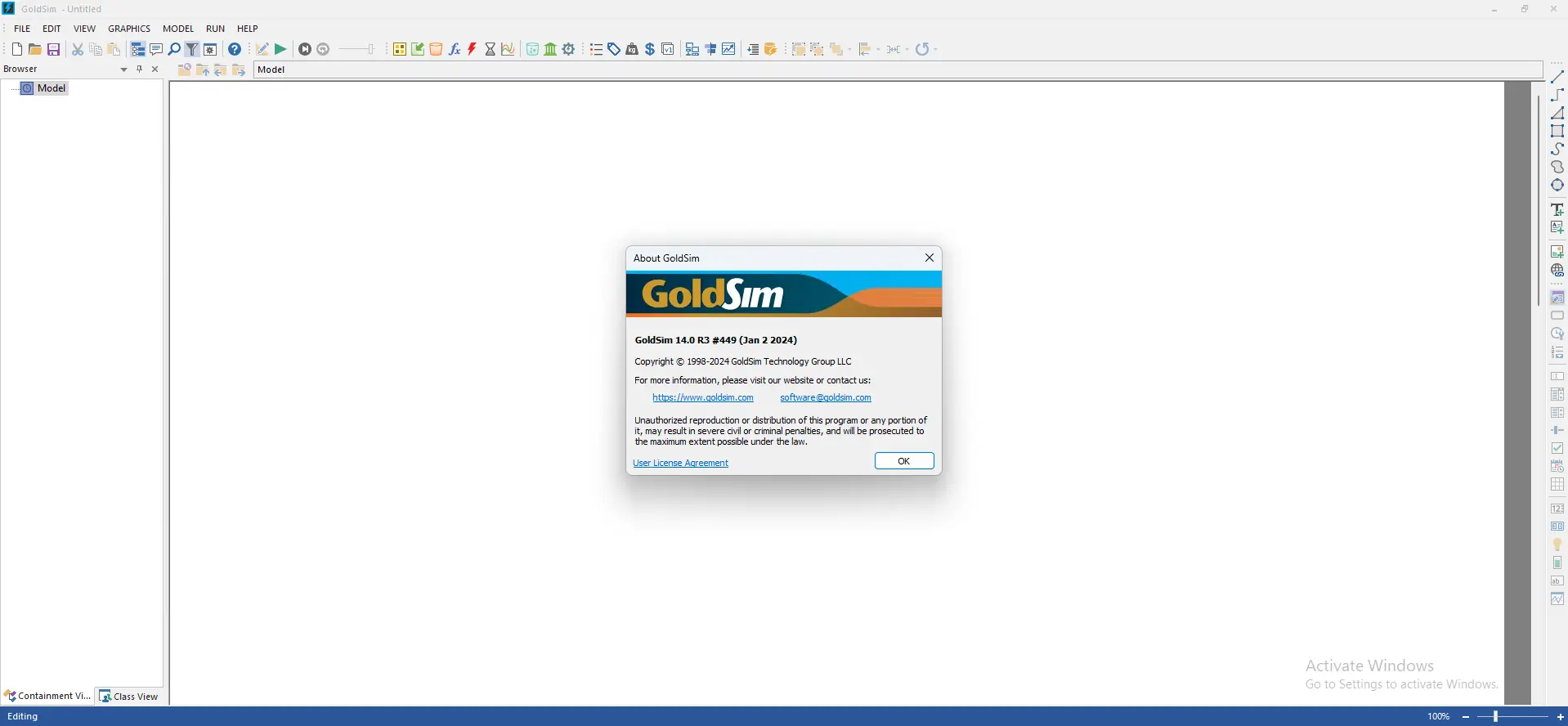The width and height of the screenshot is (1568, 726).
Task: Open the https://www.goldsim.com link
Action: [703, 398]
